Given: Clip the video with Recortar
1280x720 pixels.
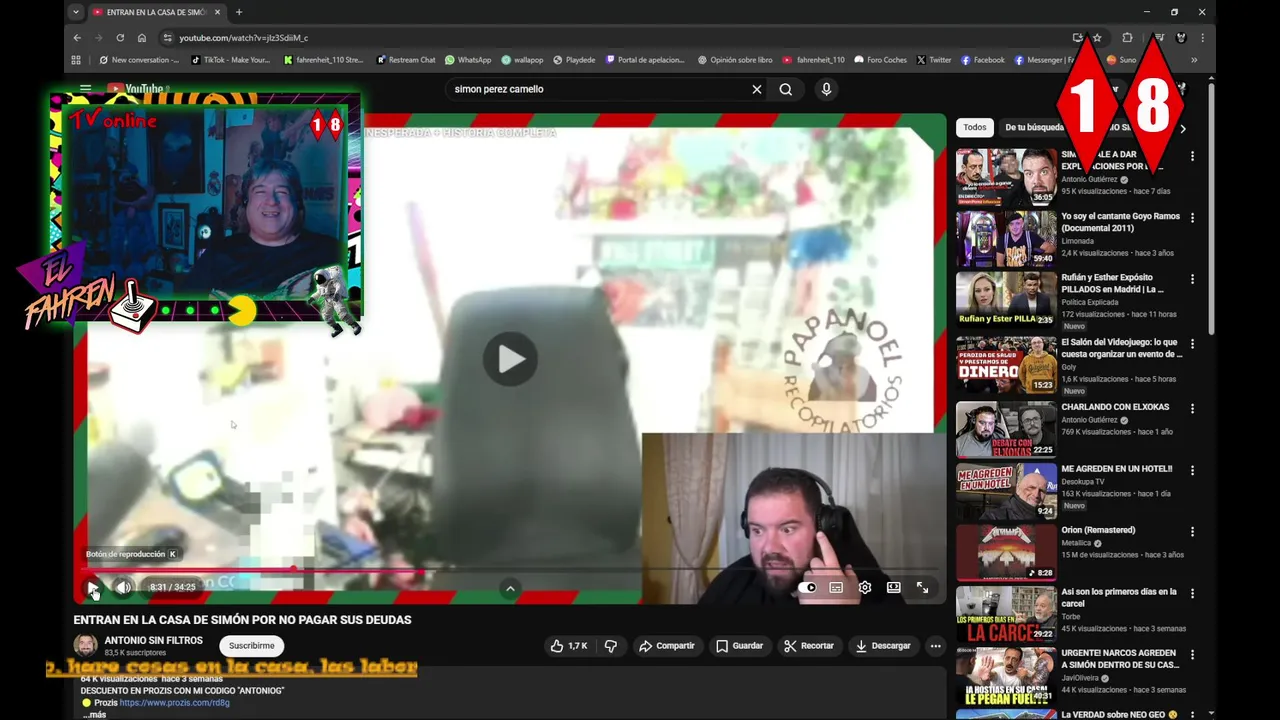Looking at the screenshot, I should [x=809, y=646].
